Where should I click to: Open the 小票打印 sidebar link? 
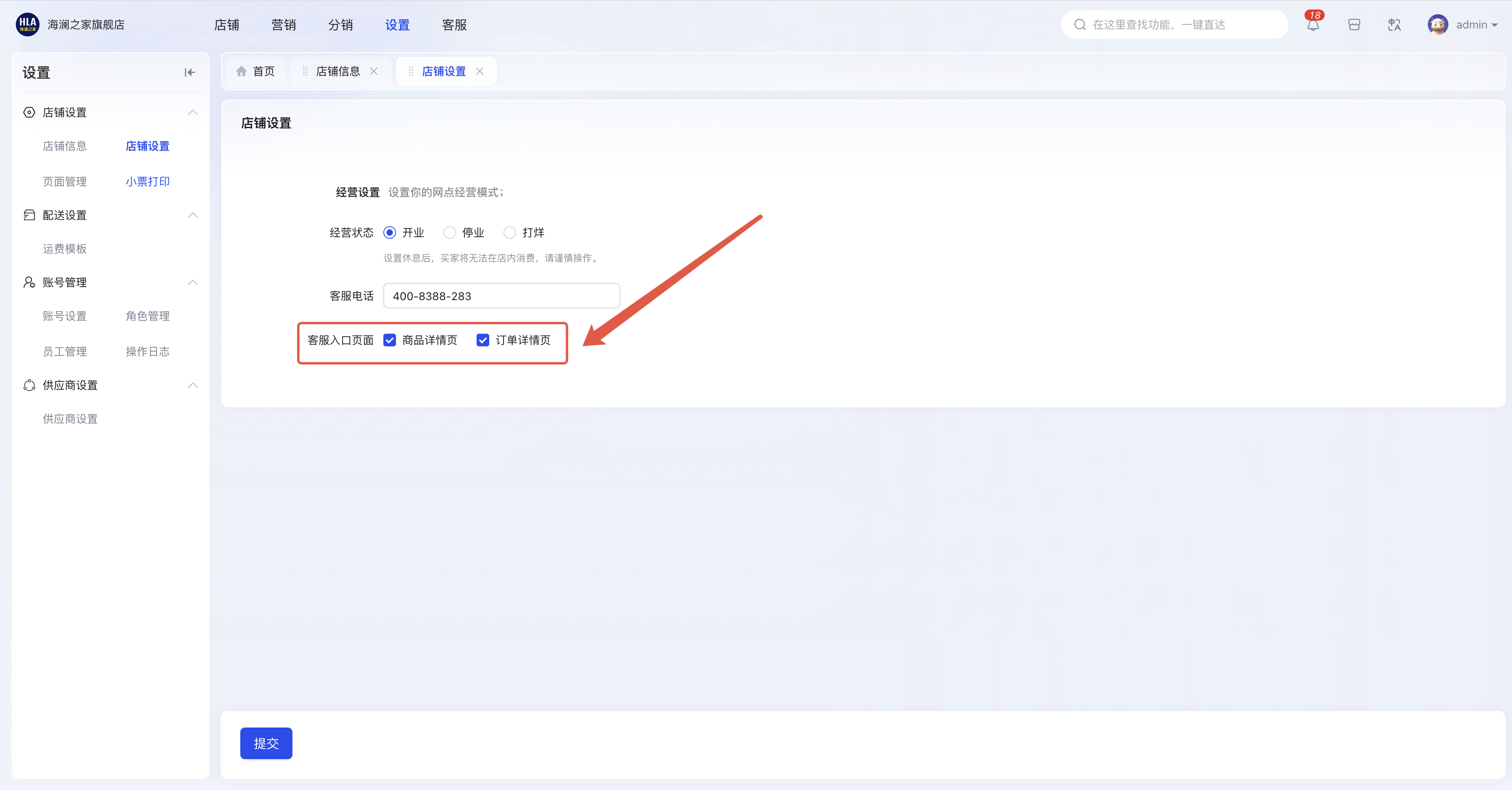tap(147, 181)
